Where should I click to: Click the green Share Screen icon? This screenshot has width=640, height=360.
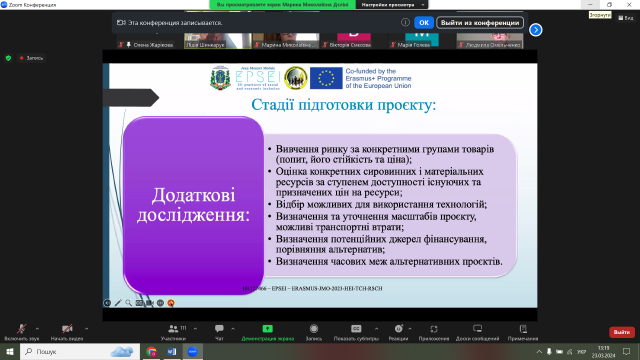click(x=267, y=329)
